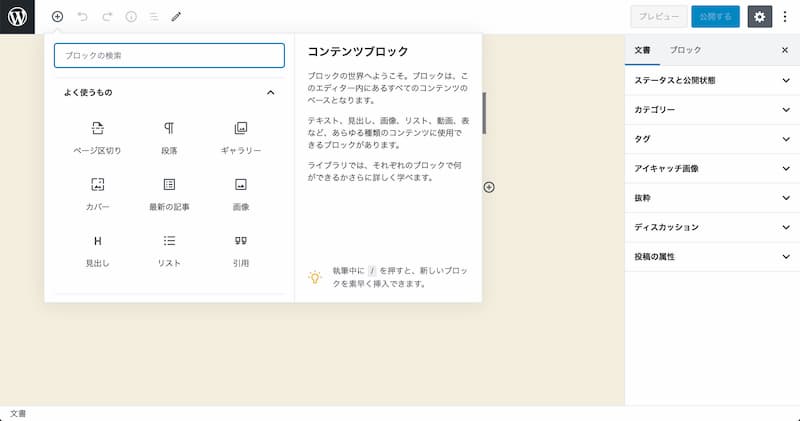This screenshot has width=800, height=421.
Task: Switch to the ブロック sidebar tab
Action: click(685, 50)
